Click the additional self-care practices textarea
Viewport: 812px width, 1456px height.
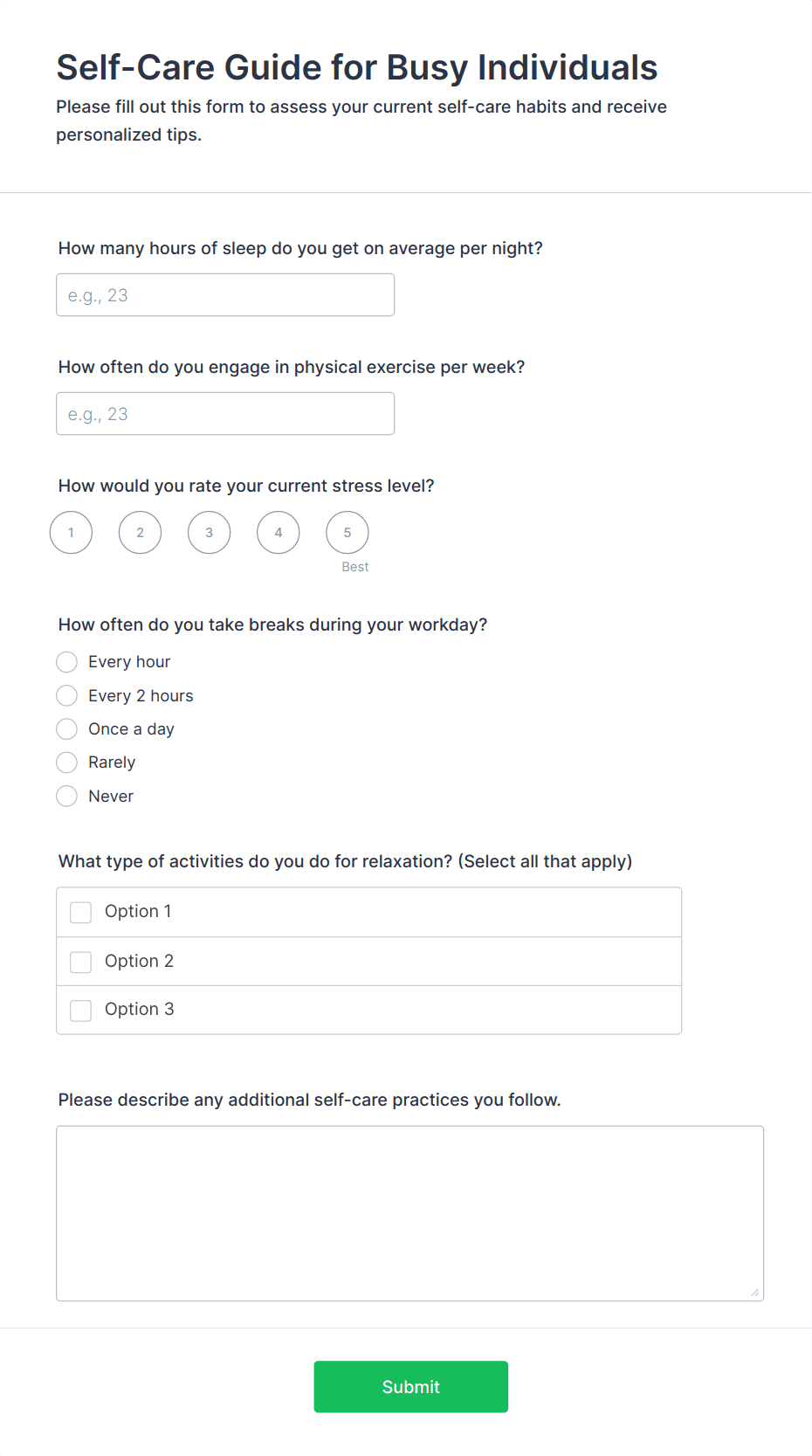pyautogui.click(x=409, y=1213)
